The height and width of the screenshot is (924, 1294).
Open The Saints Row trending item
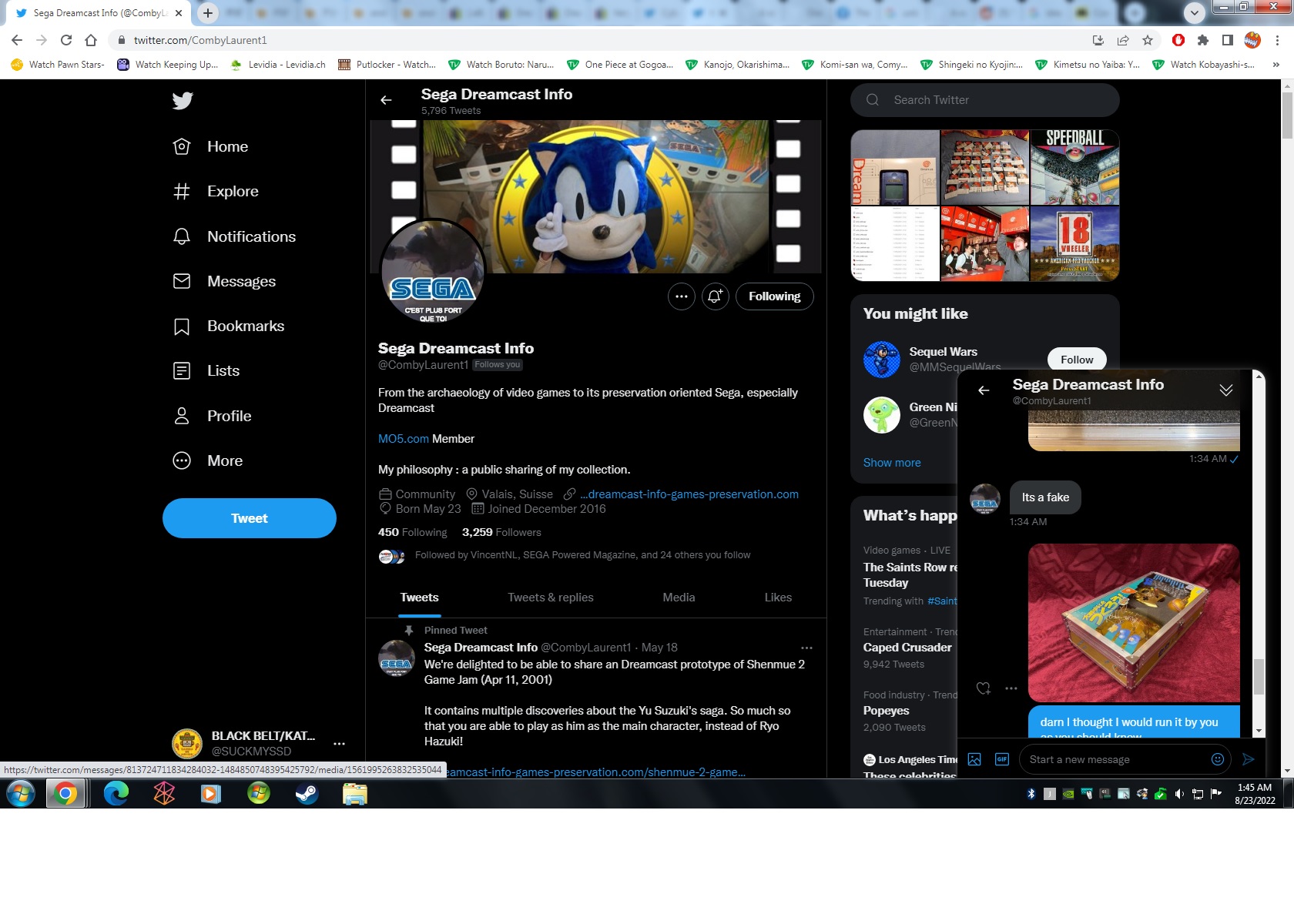910,575
